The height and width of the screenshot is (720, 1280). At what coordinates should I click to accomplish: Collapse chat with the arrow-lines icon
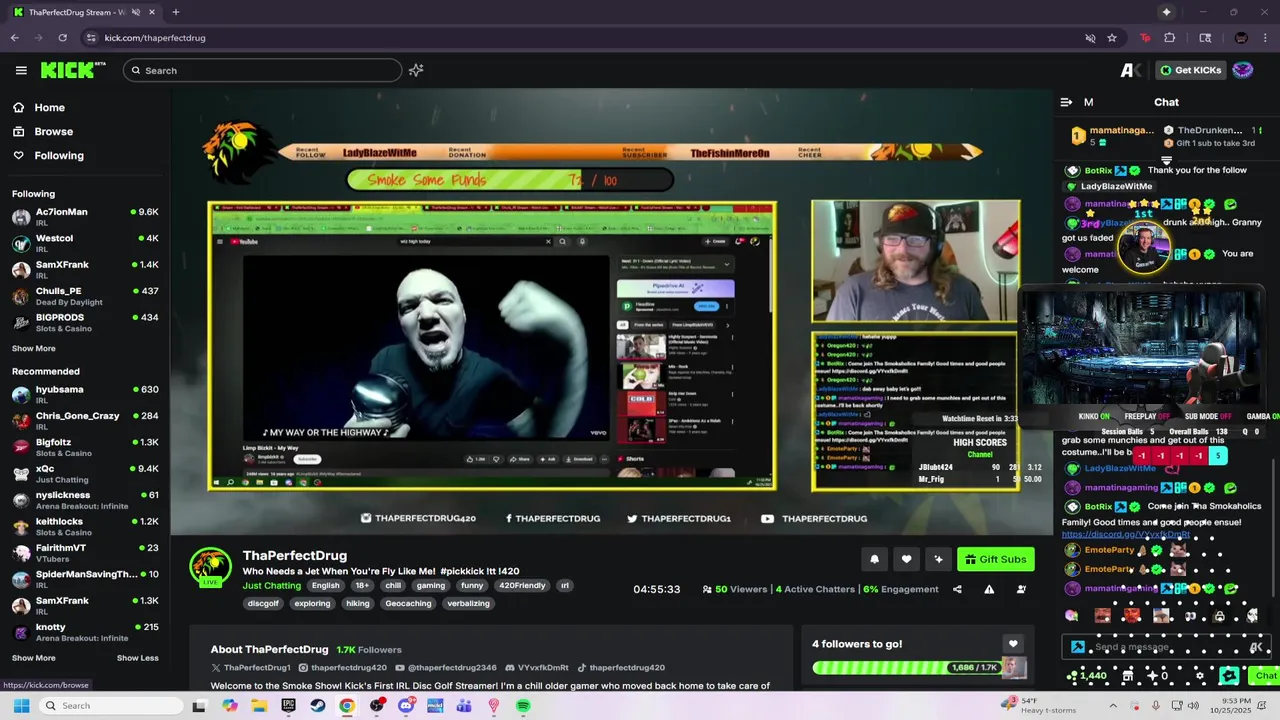coord(1066,102)
